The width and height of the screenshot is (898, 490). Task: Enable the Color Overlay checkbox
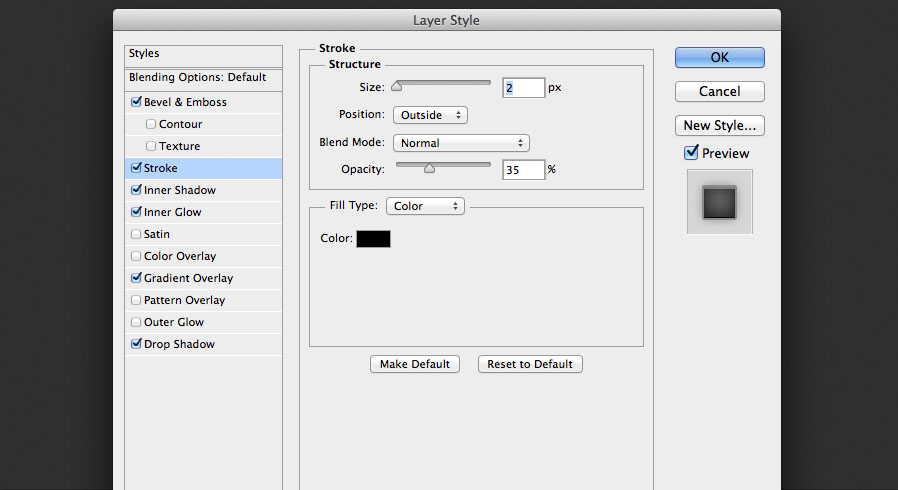(x=136, y=256)
